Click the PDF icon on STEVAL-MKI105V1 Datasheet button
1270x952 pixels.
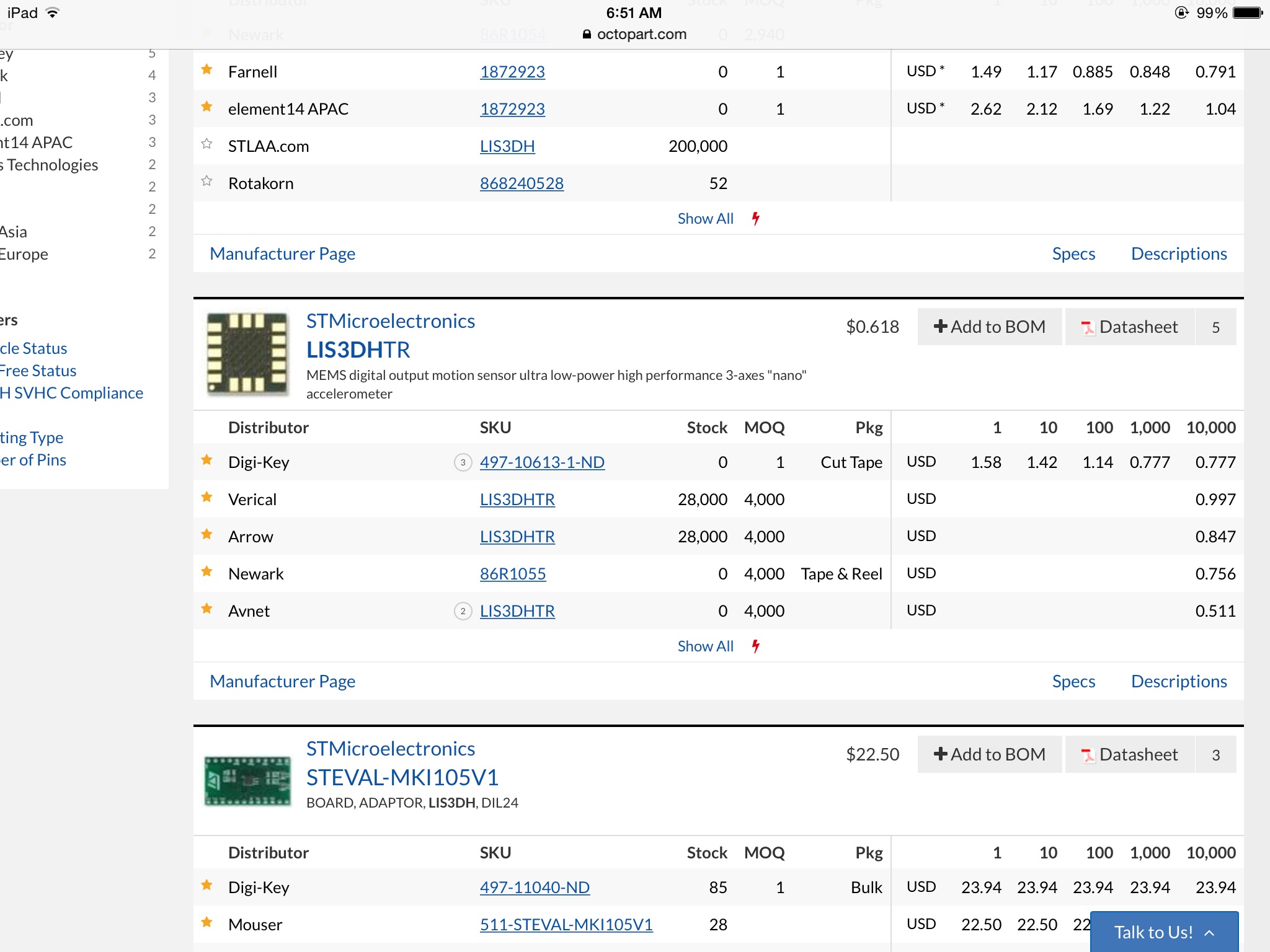[x=1088, y=755]
